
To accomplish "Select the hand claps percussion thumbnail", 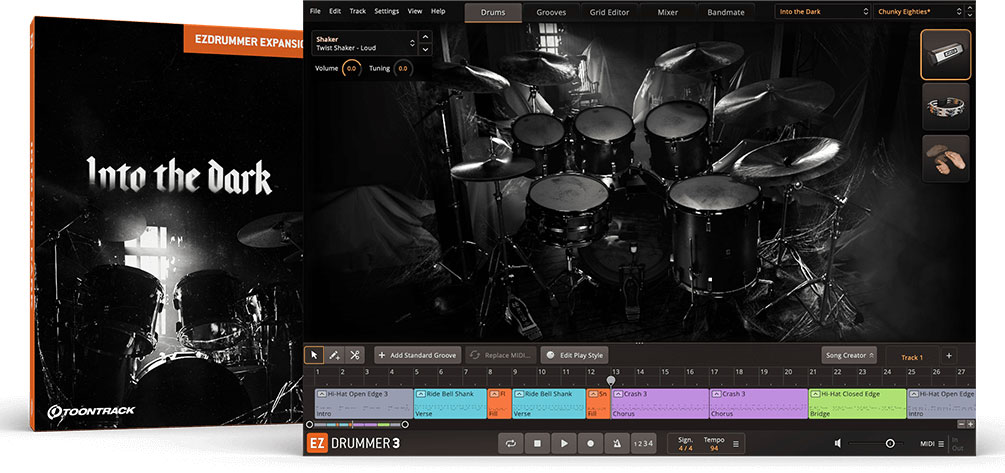I will point(945,158).
